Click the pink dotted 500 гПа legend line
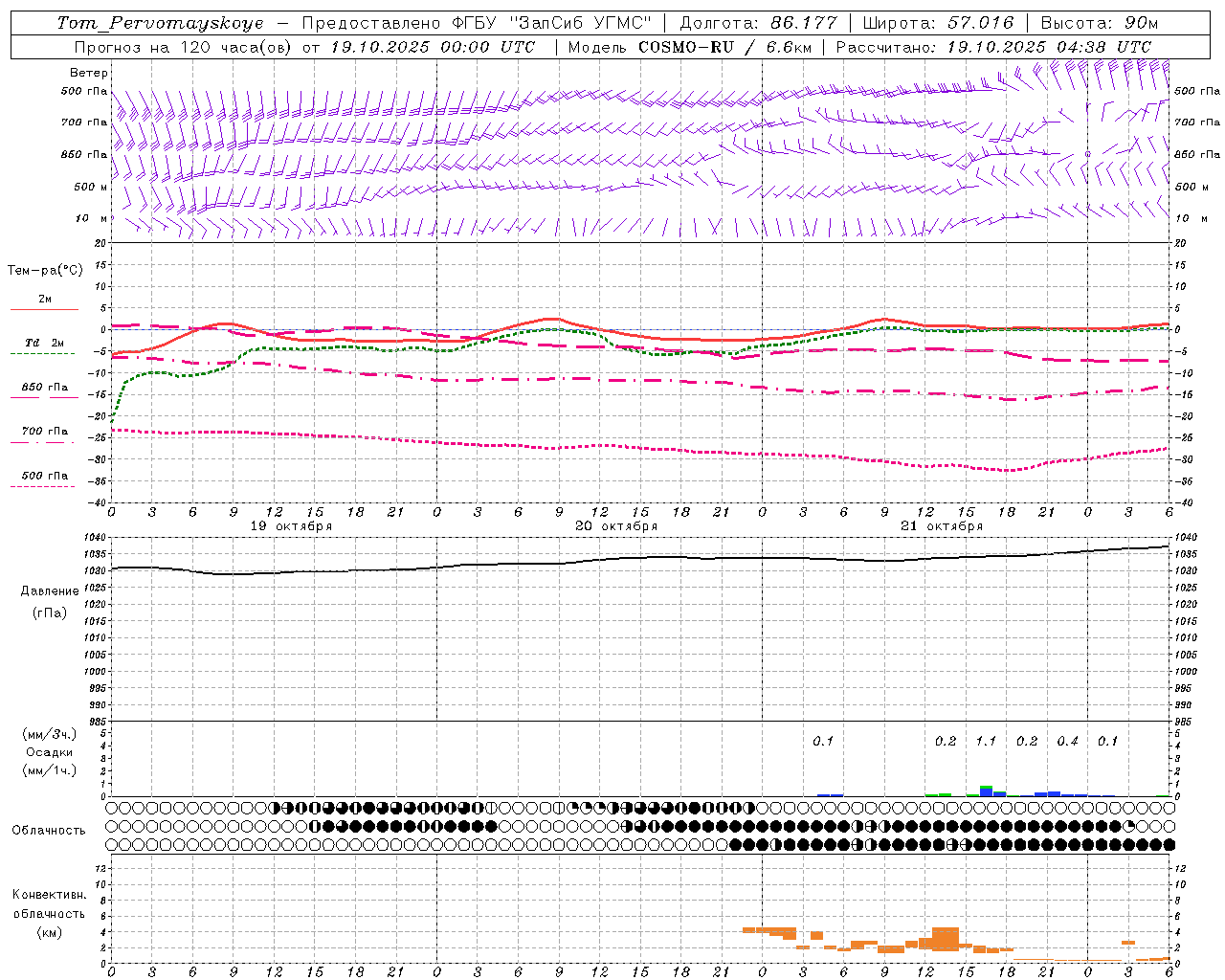The image size is (1225, 980). 42,486
